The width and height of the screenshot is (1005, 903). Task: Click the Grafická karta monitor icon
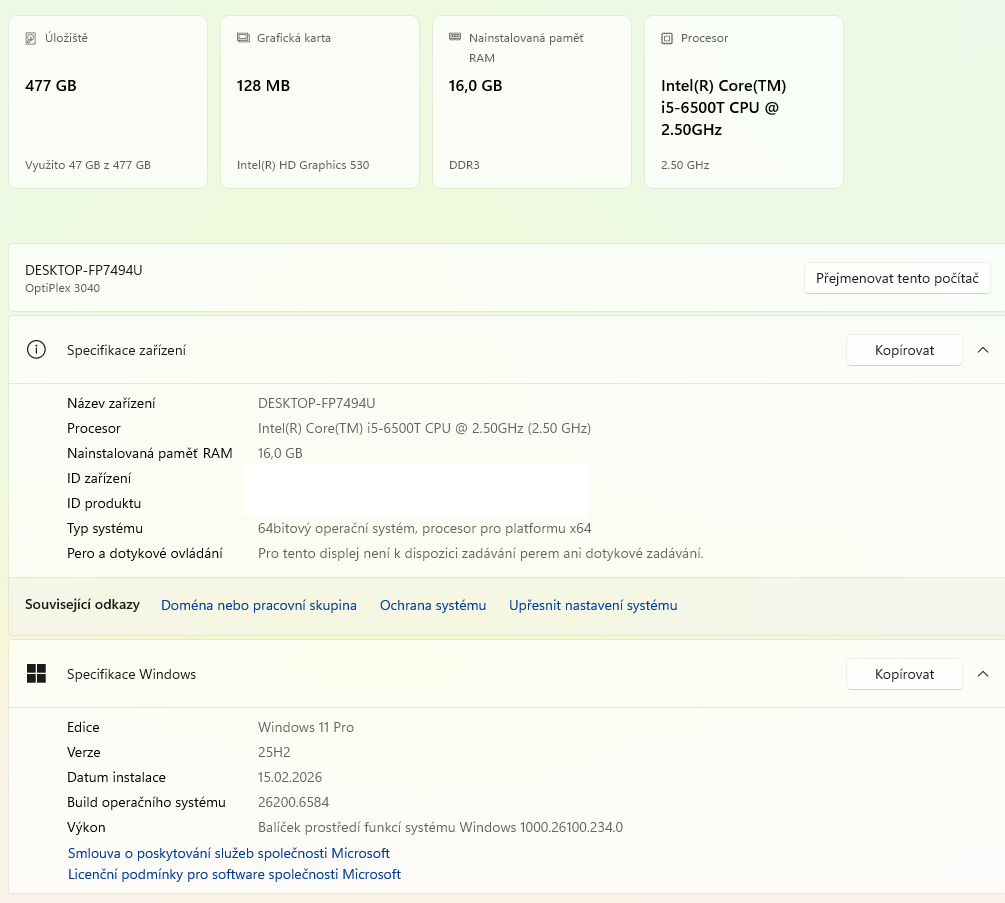(x=243, y=38)
